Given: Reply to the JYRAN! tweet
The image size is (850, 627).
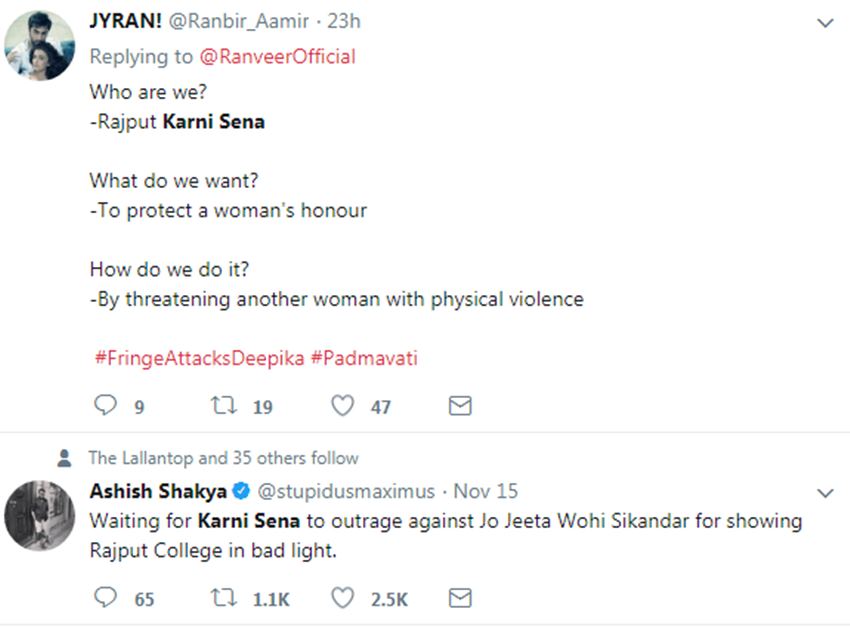Looking at the screenshot, I should click(x=104, y=406).
